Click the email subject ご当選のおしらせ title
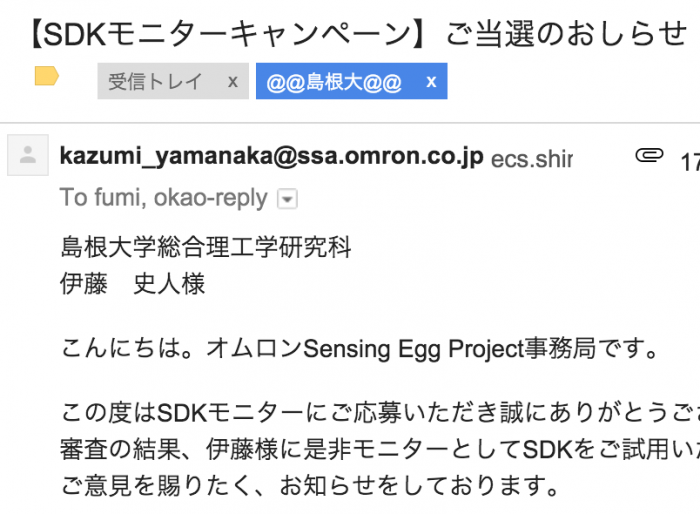 567,34
